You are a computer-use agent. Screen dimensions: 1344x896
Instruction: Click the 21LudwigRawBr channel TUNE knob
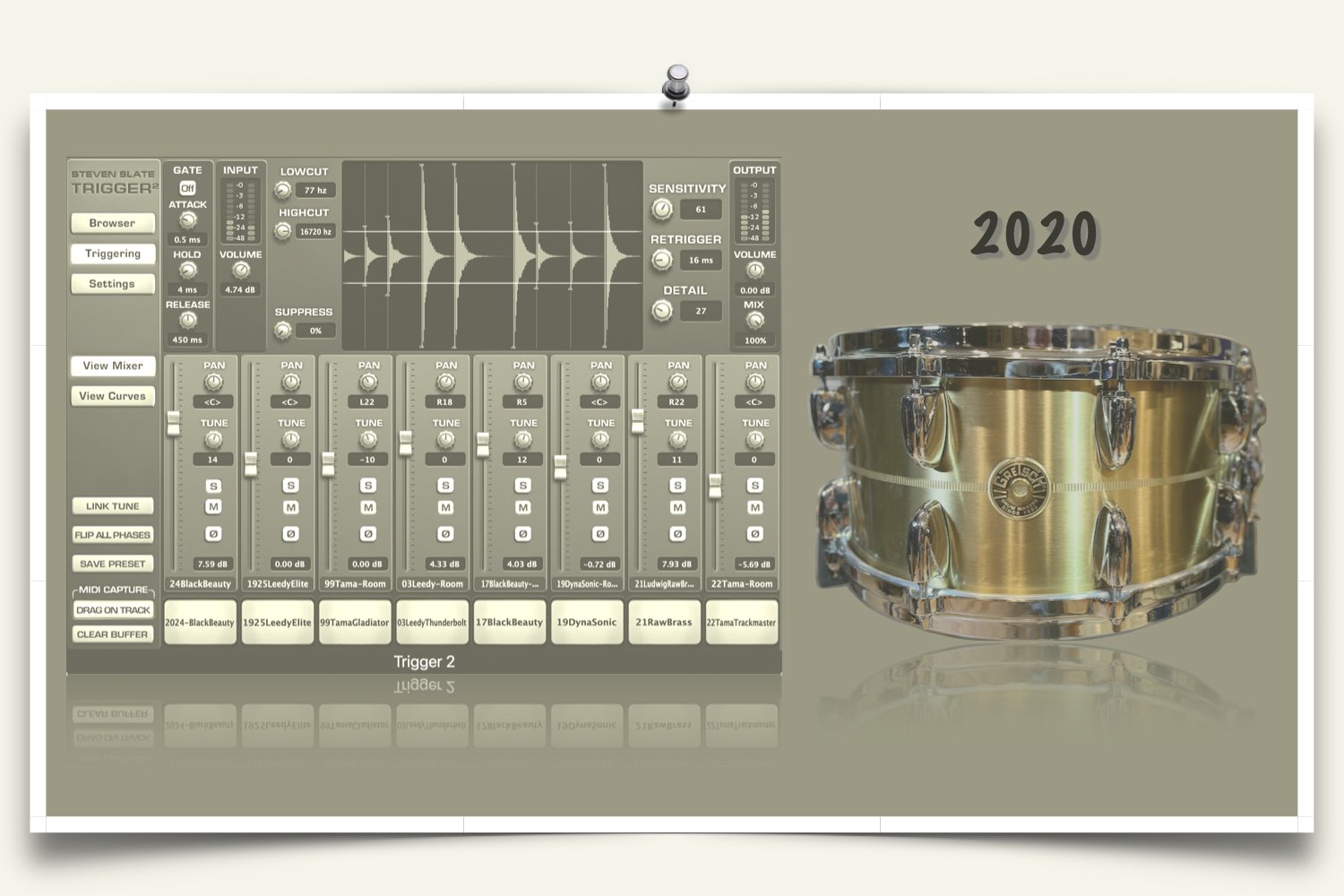(x=678, y=440)
